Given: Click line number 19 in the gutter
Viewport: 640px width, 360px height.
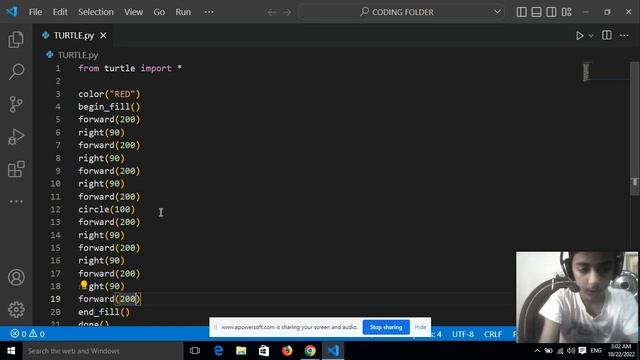Looking at the screenshot, I should (x=55, y=299).
